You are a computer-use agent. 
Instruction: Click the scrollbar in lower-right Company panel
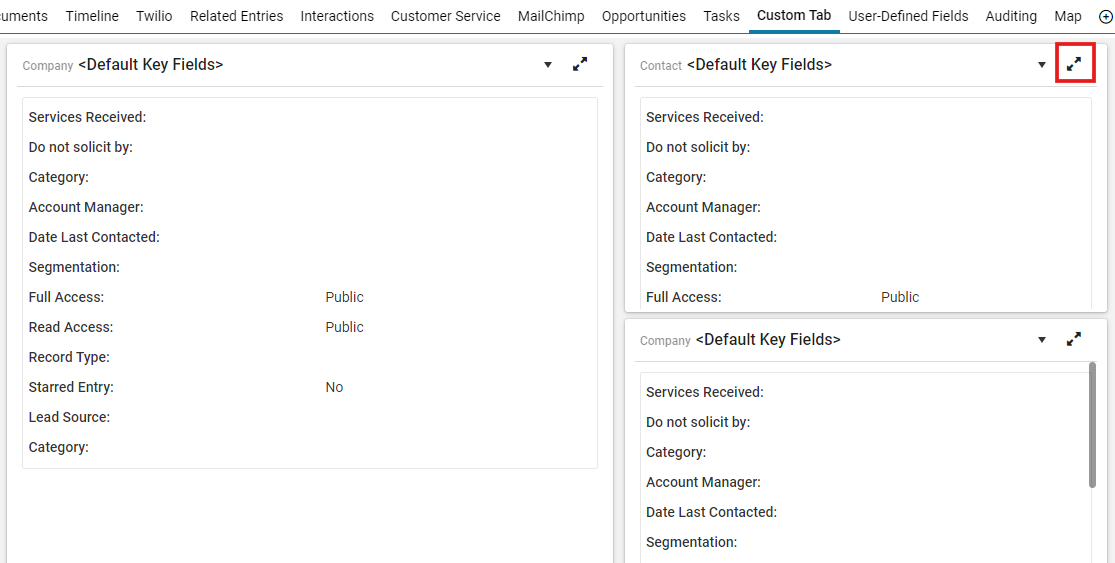[1092, 425]
